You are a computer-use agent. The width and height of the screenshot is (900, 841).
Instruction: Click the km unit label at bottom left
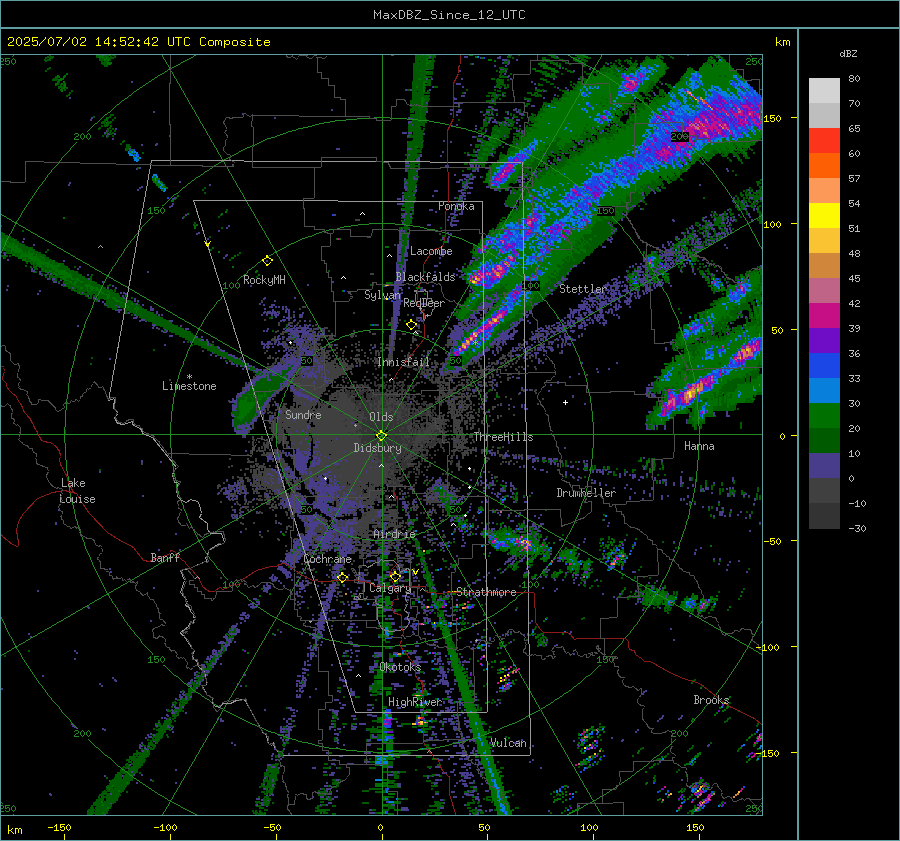pos(14,830)
